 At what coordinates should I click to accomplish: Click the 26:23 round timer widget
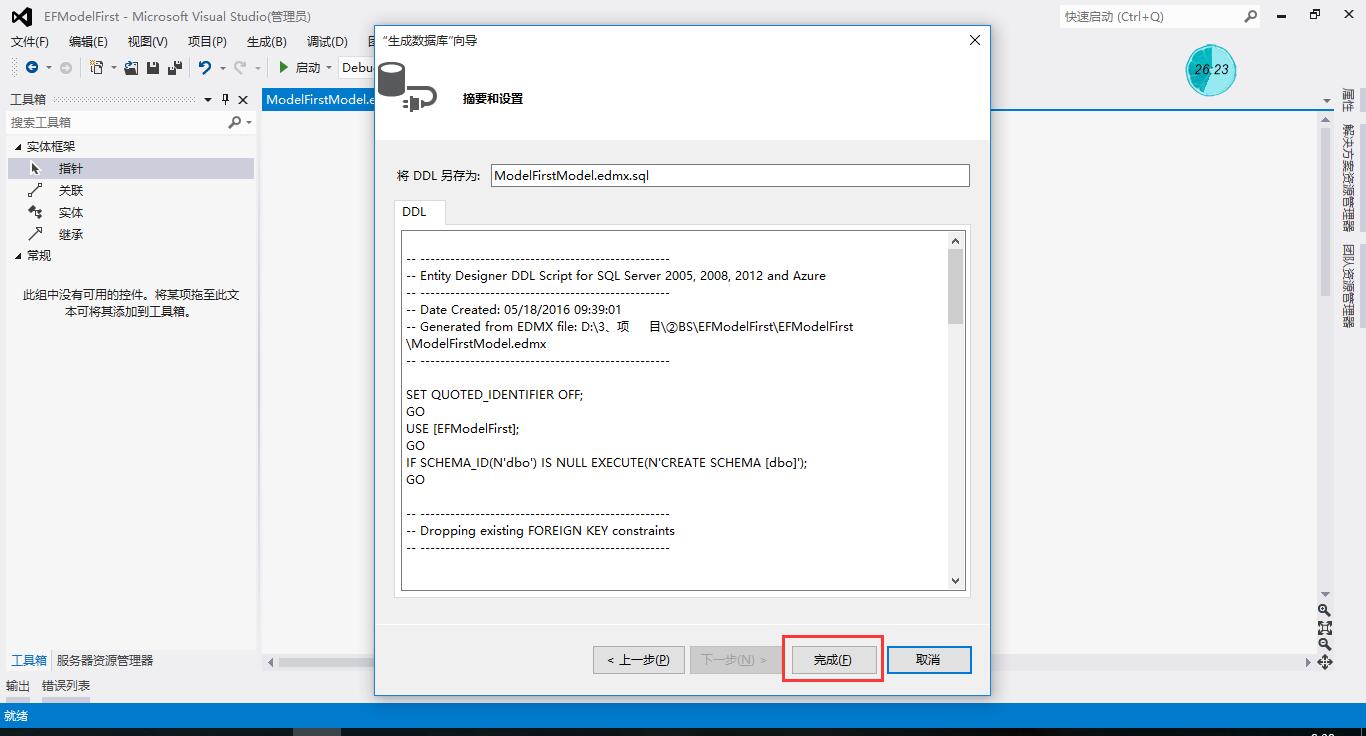pos(1211,70)
